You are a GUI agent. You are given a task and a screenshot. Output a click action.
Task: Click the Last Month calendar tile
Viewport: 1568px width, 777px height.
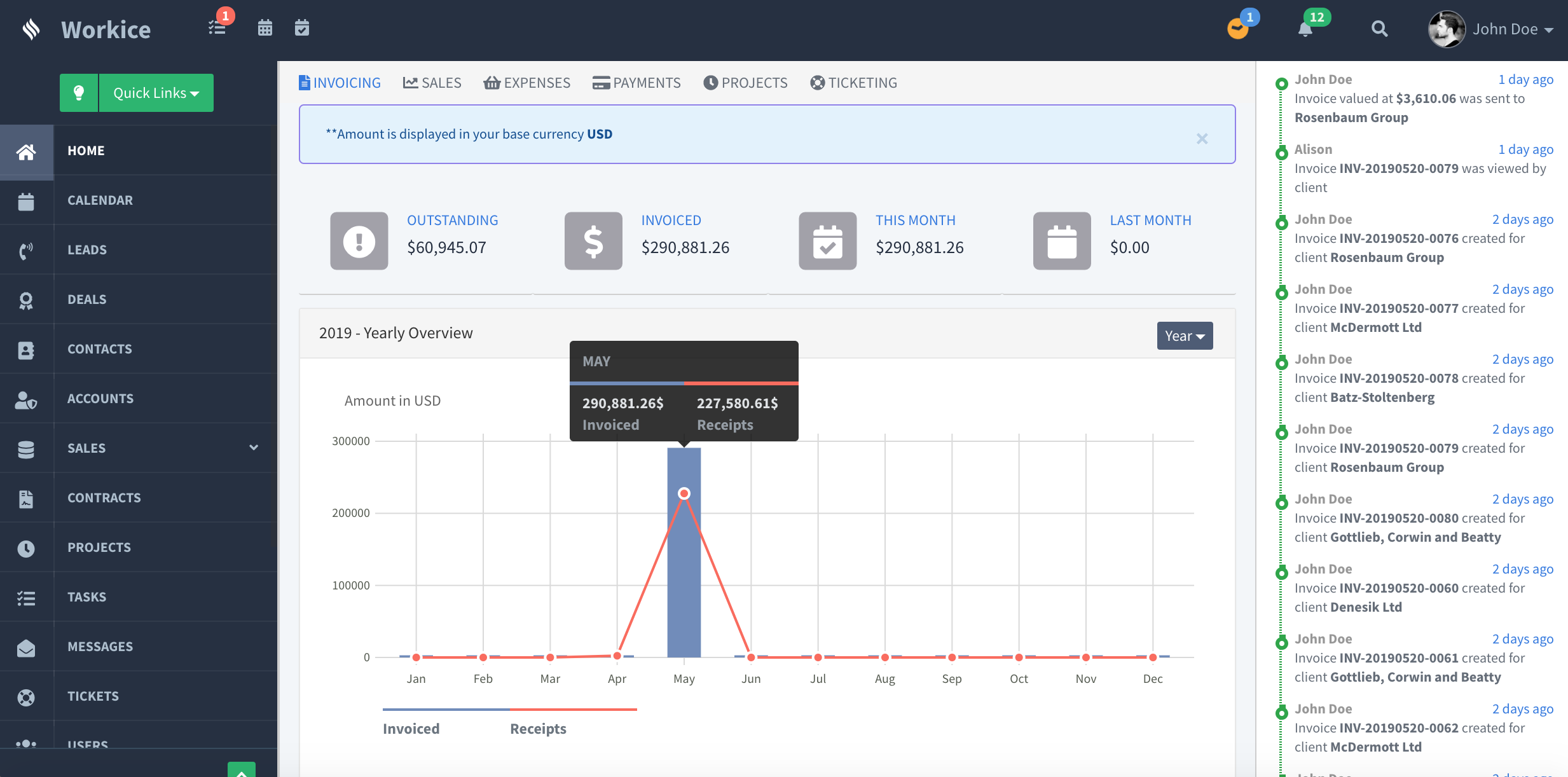click(x=1062, y=241)
